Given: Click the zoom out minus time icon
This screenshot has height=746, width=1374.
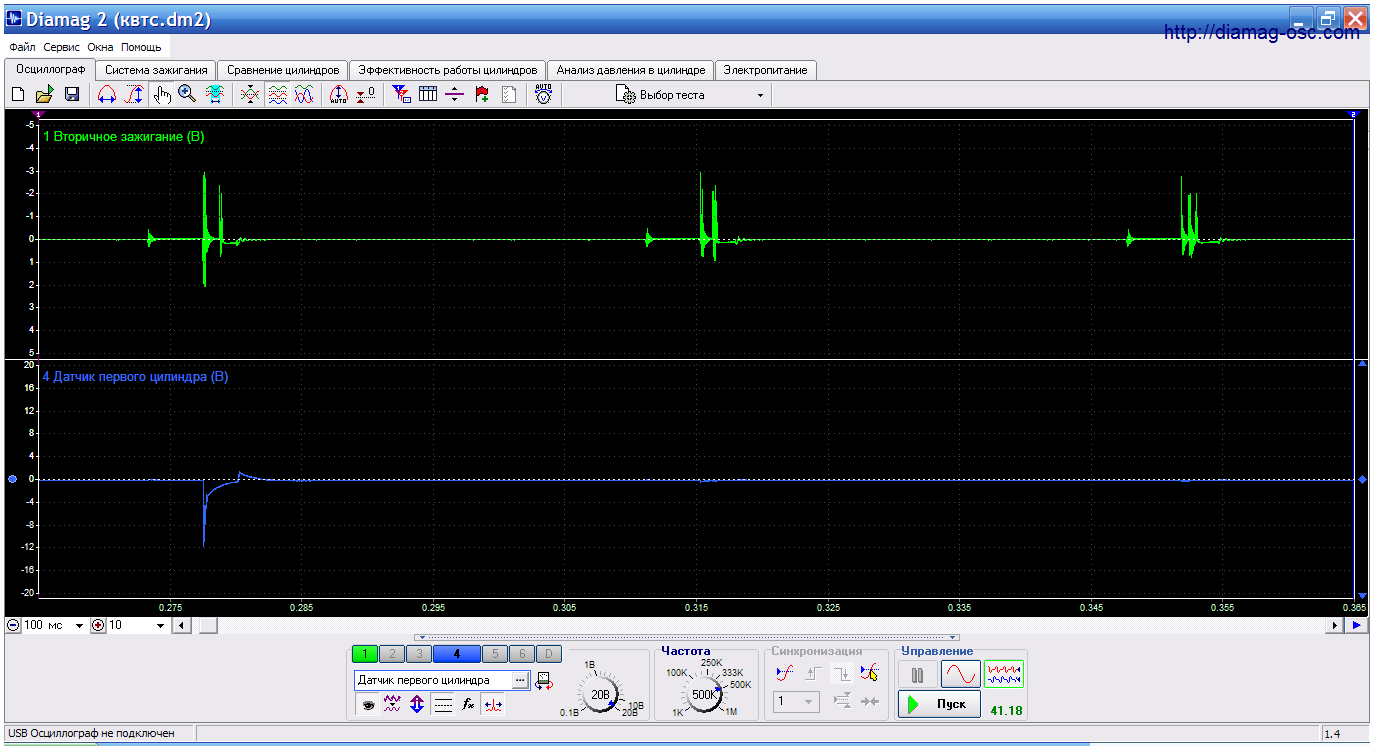Looking at the screenshot, I should (13, 626).
